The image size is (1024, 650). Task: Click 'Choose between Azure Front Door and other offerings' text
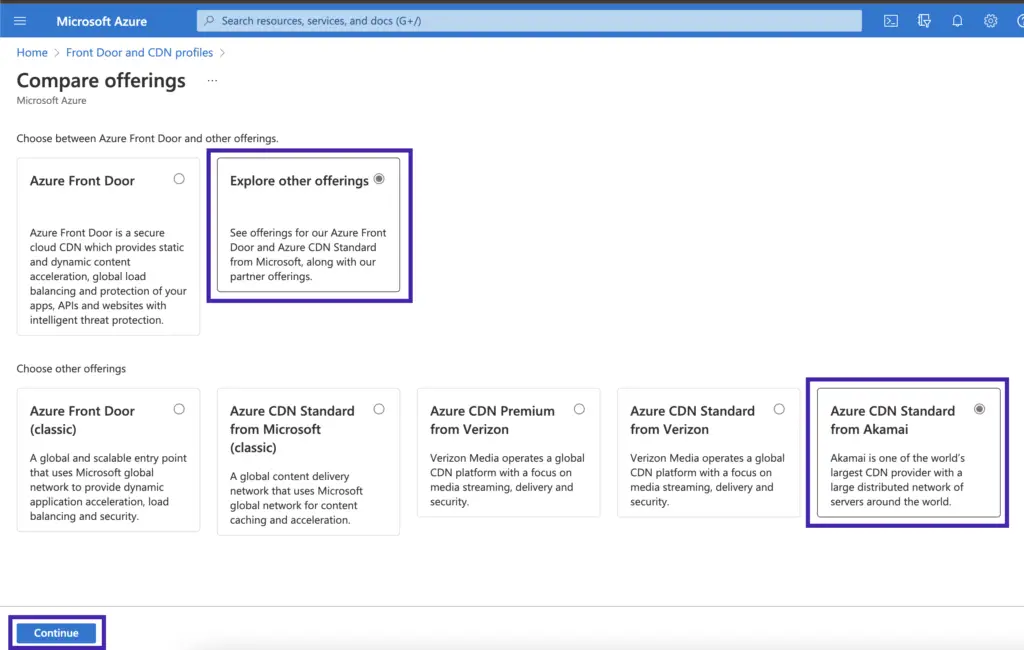click(x=148, y=138)
